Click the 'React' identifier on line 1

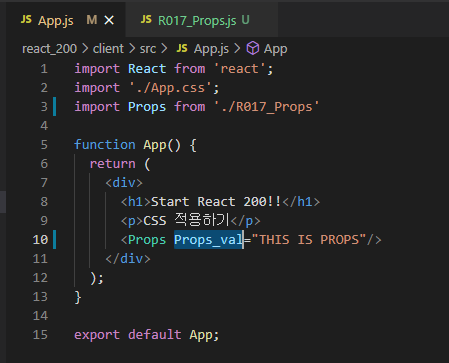tap(147, 69)
